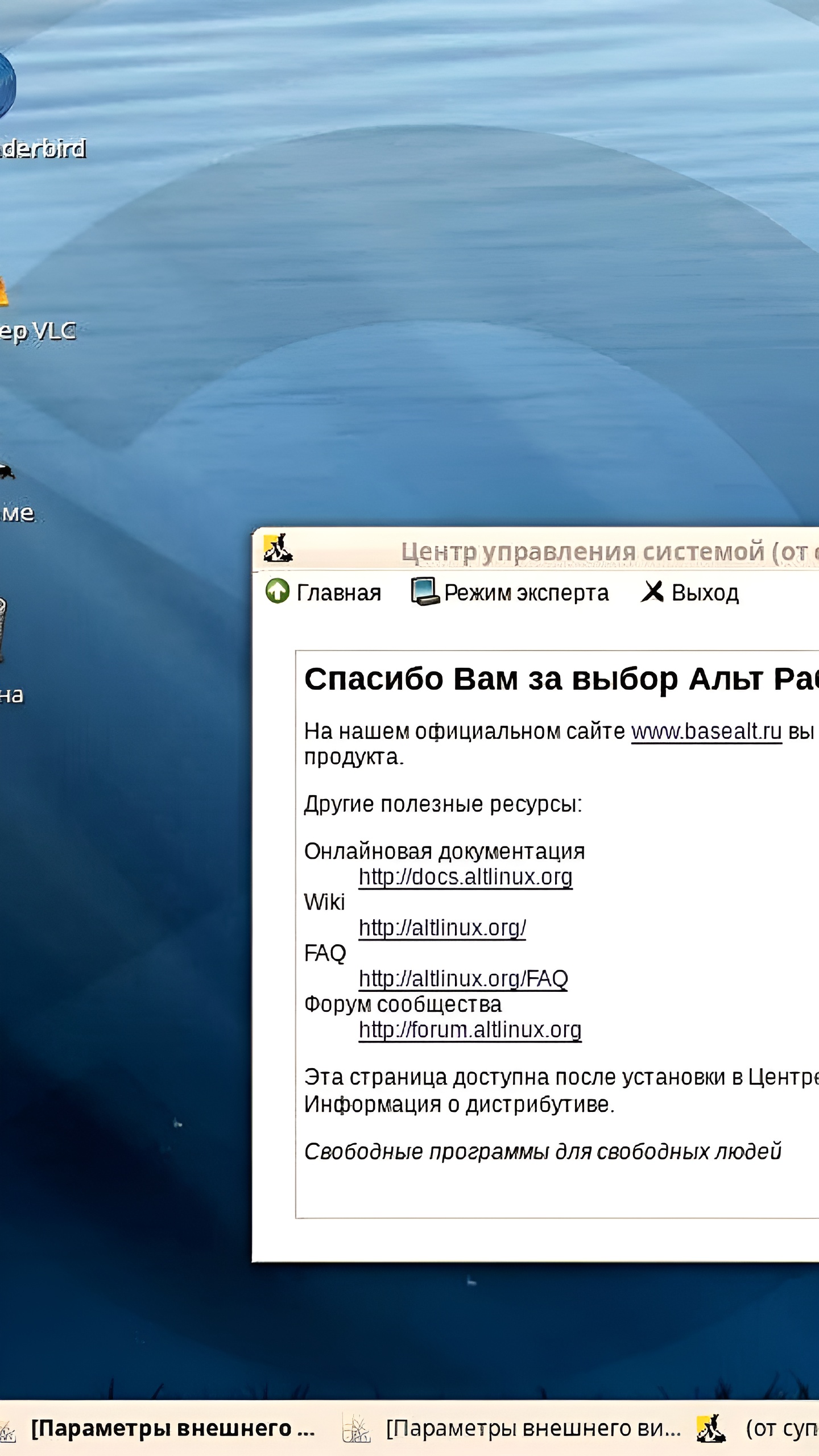The width and height of the screenshot is (819, 1456).
Task: Click the Форум сообщества label
Action: 403,1004
